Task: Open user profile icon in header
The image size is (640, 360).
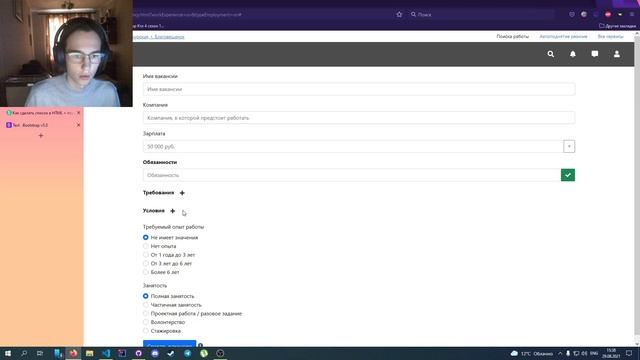Action: coord(617,54)
